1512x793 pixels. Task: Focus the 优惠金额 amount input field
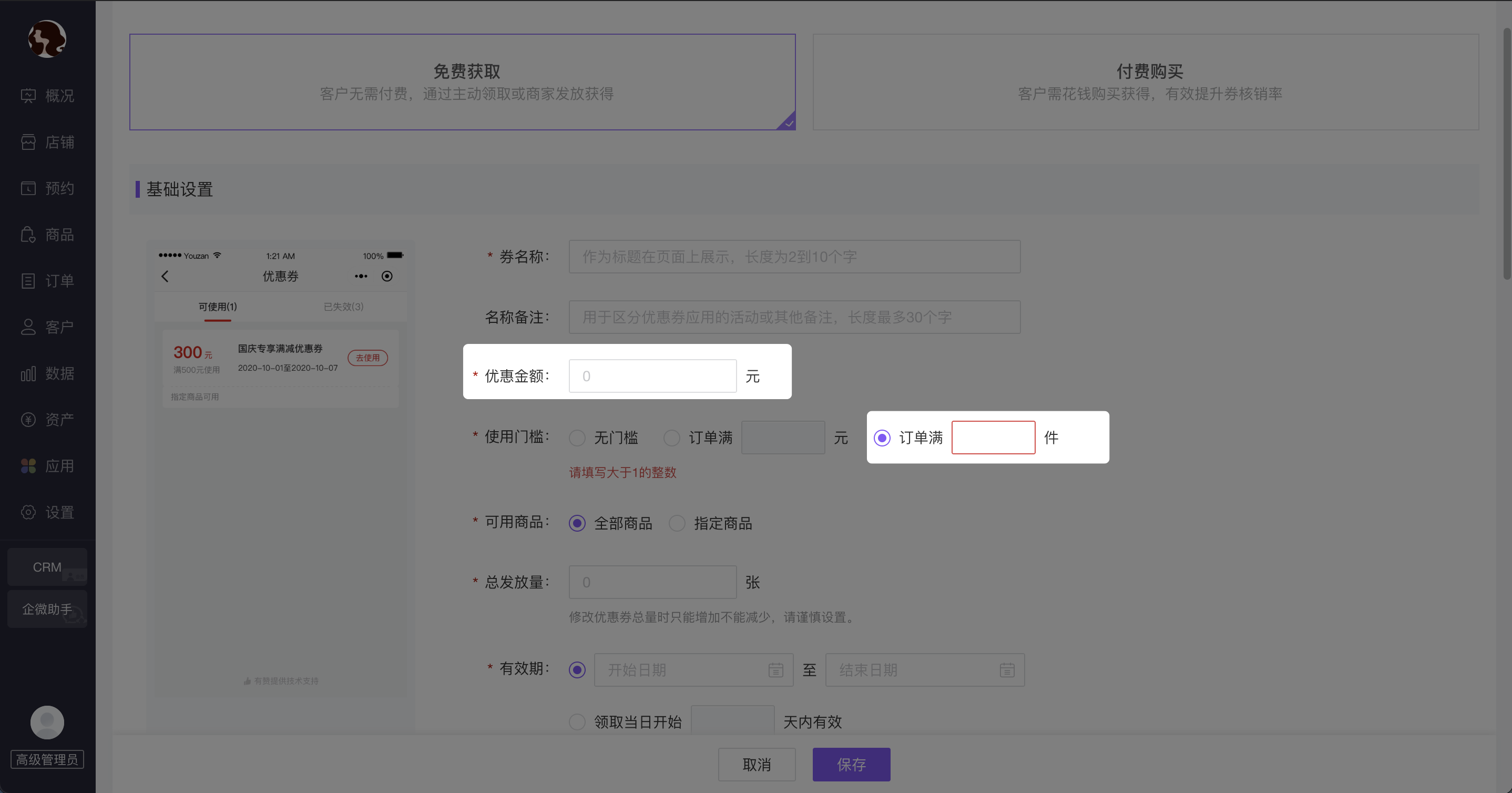coord(652,376)
